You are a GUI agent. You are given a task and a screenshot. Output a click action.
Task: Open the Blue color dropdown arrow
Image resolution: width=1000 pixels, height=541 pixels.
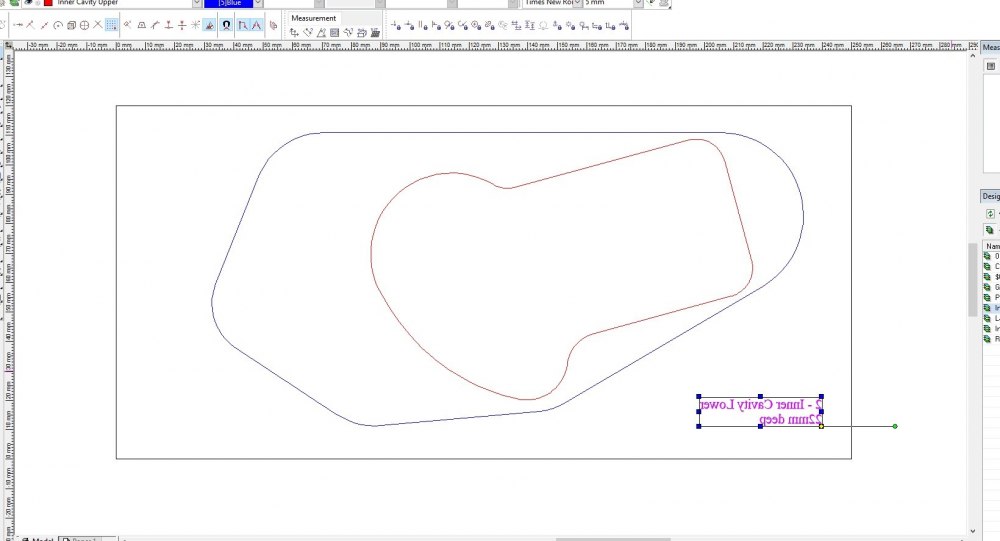pyautogui.click(x=258, y=3)
